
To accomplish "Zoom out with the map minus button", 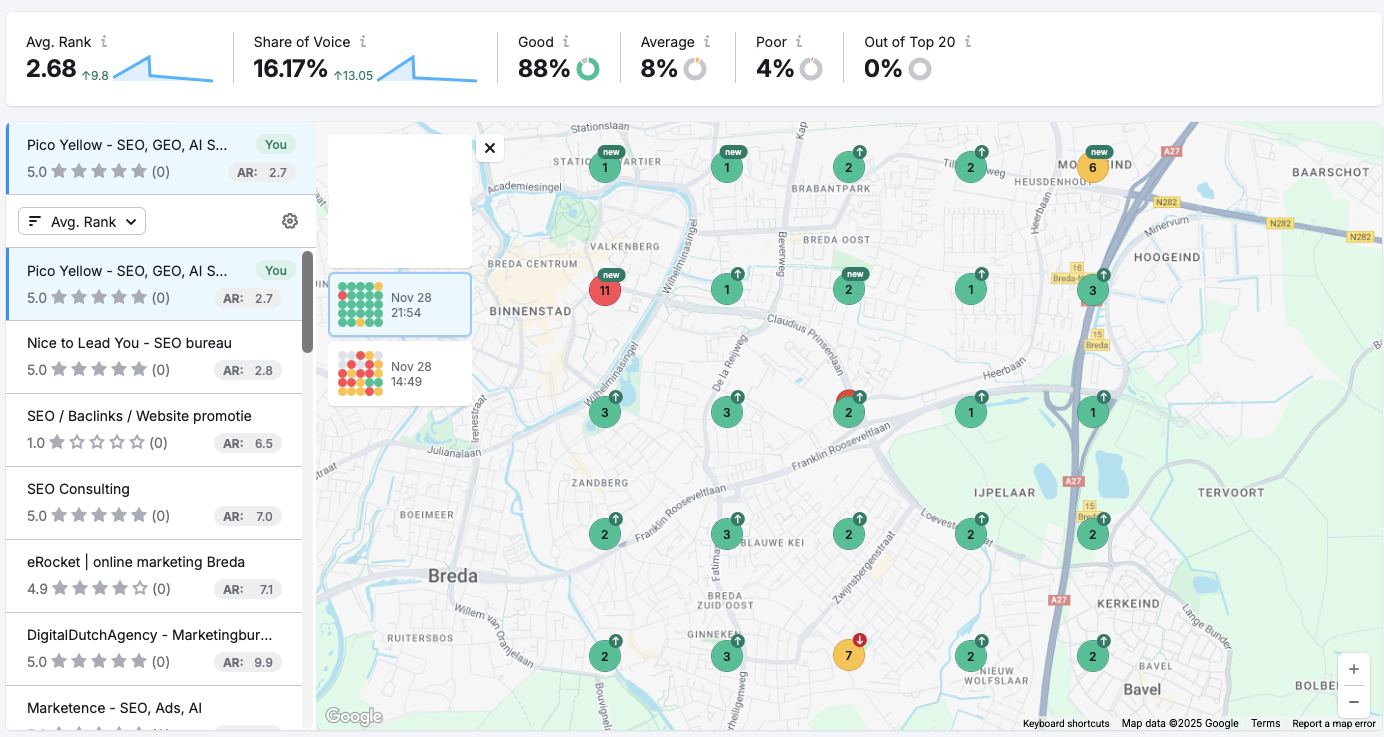I will point(1354,701).
